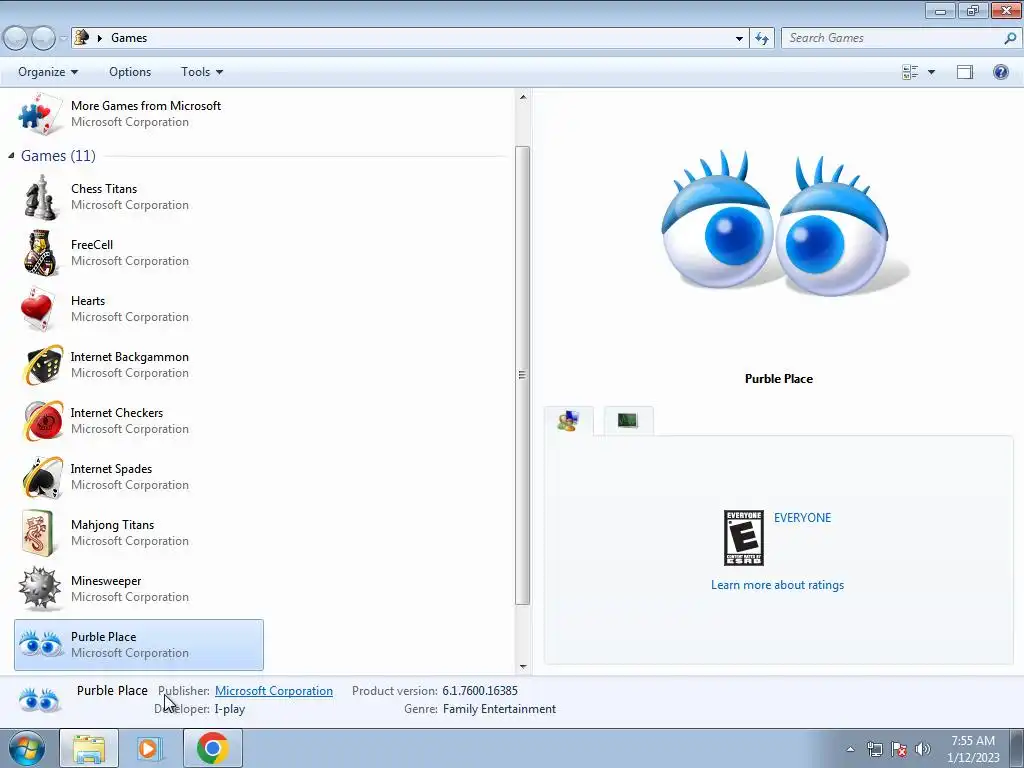Click the I-play developer value
1024x768 pixels.
pyautogui.click(x=230, y=709)
